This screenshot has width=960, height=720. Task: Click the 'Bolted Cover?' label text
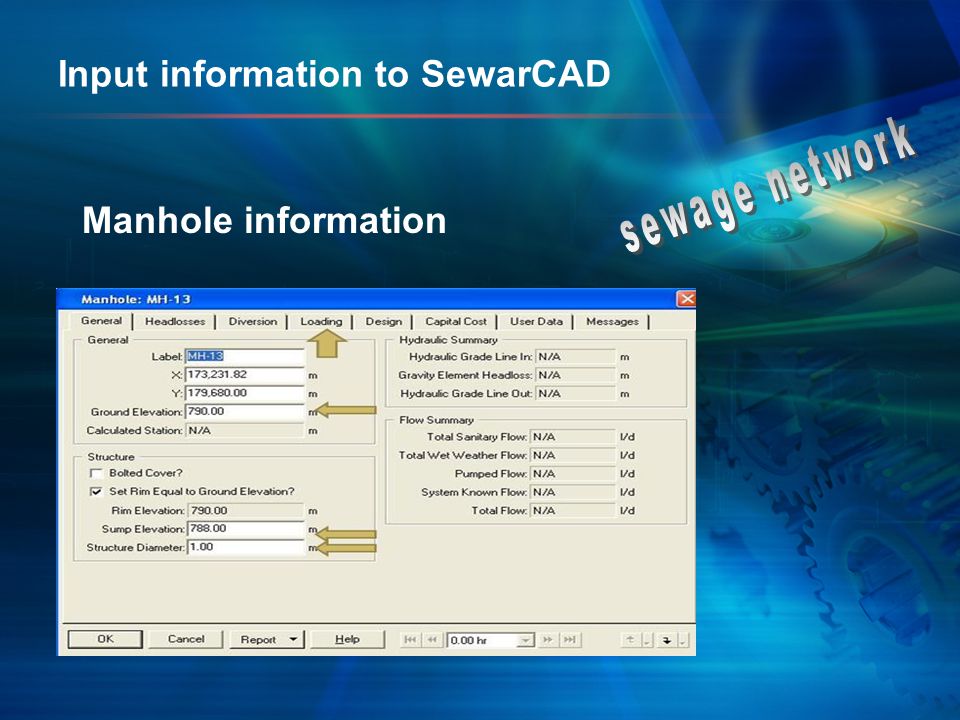click(x=146, y=473)
